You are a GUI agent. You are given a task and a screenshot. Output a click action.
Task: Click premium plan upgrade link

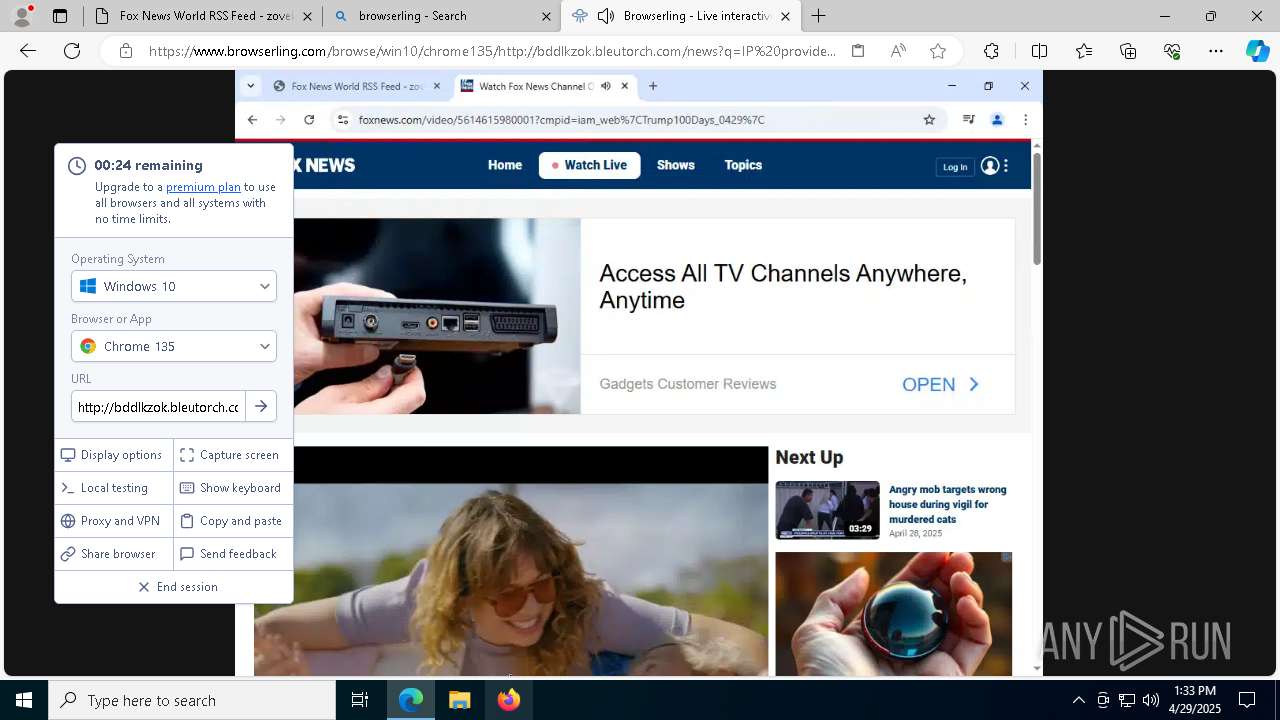pos(203,187)
